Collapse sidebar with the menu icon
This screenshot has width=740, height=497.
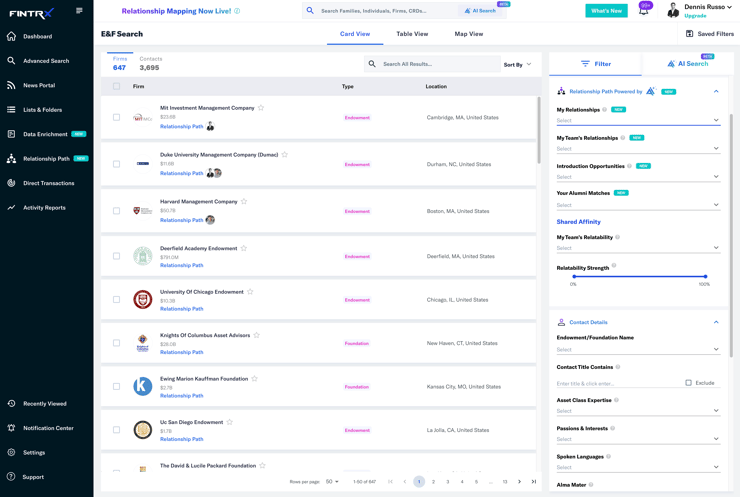79,10
